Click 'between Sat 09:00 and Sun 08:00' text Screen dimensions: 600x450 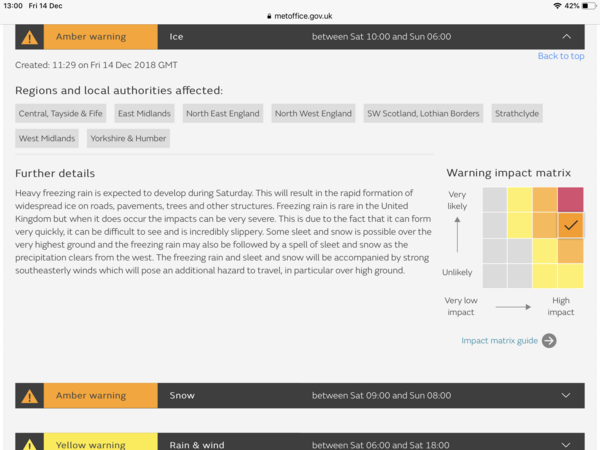tap(381, 395)
